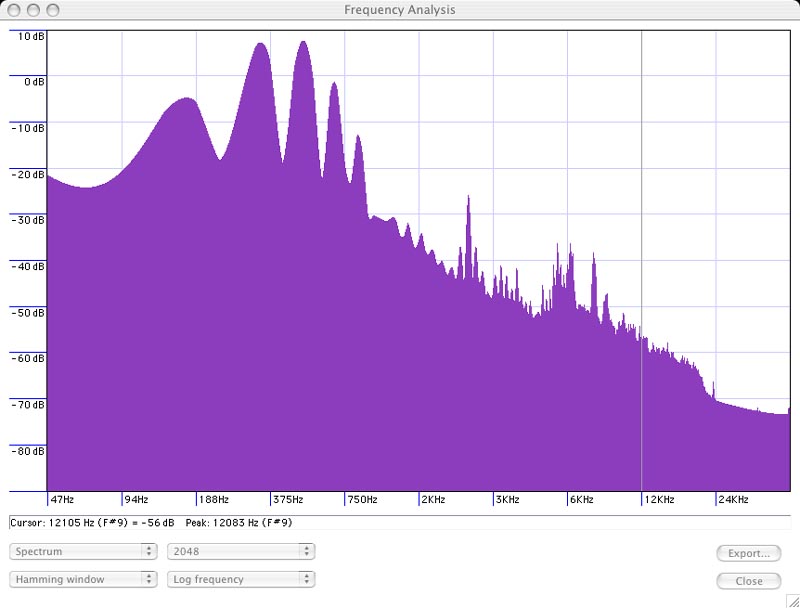Open the Hamming window function dropdown
Image resolution: width=800 pixels, height=608 pixels.
click(83, 579)
